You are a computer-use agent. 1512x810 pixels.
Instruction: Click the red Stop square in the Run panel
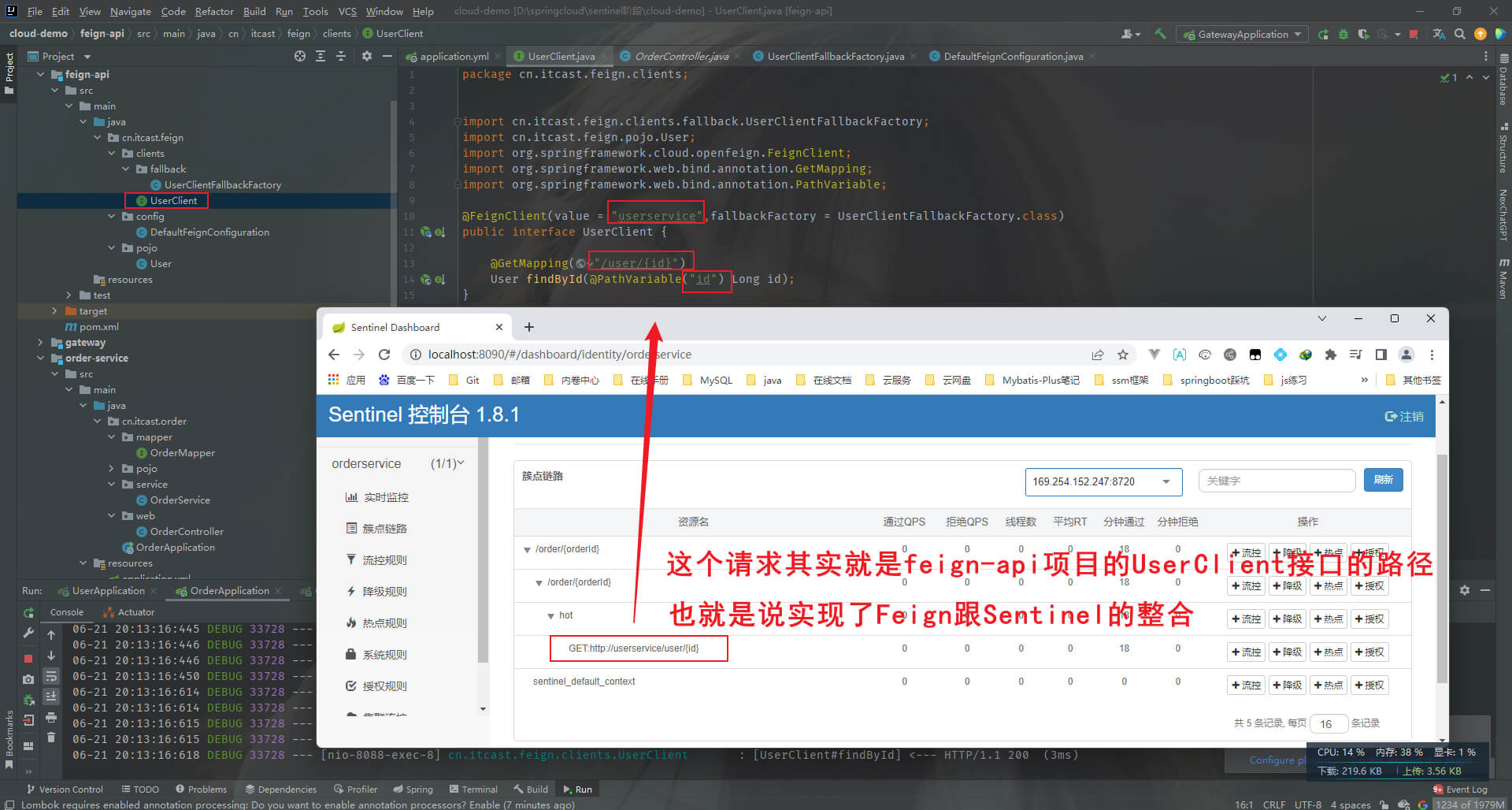(x=28, y=658)
